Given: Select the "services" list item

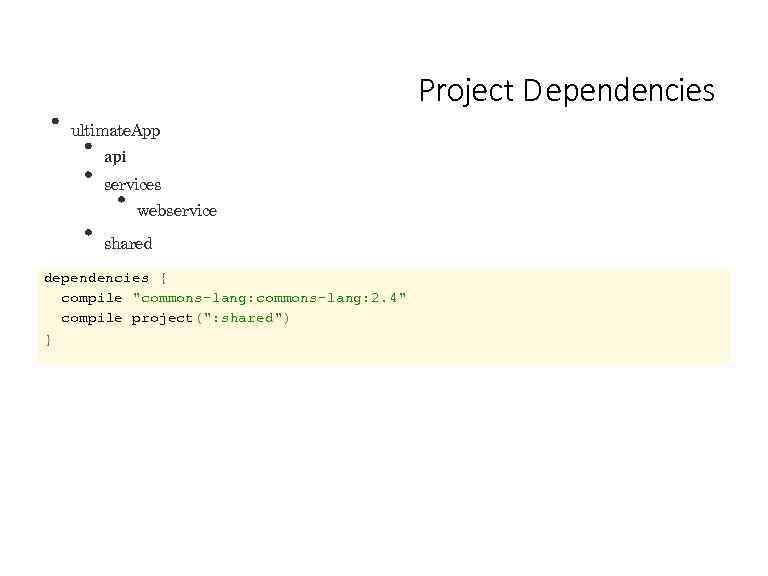Looking at the screenshot, I should coord(133,185).
